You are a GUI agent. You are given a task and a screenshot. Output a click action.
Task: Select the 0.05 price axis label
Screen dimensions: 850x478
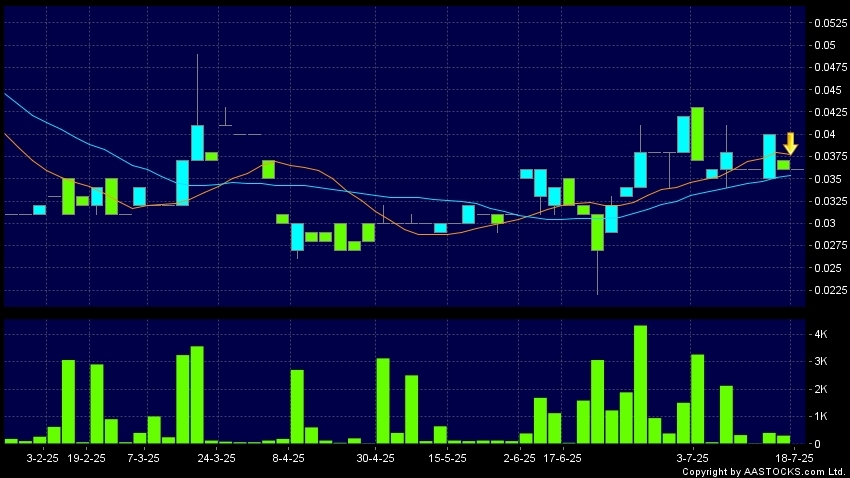pos(825,45)
